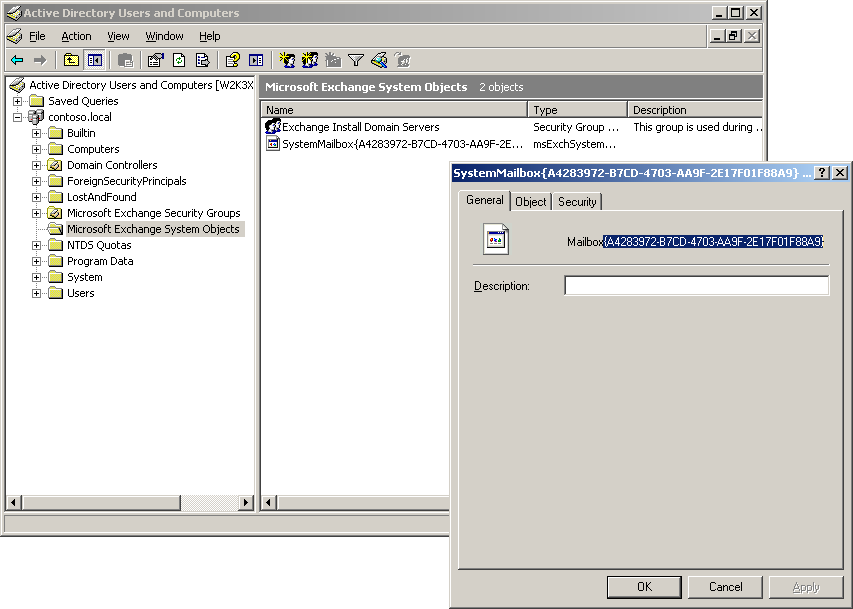Click the Filter options funnel icon
This screenshot has width=853, height=609.
click(x=356, y=60)
